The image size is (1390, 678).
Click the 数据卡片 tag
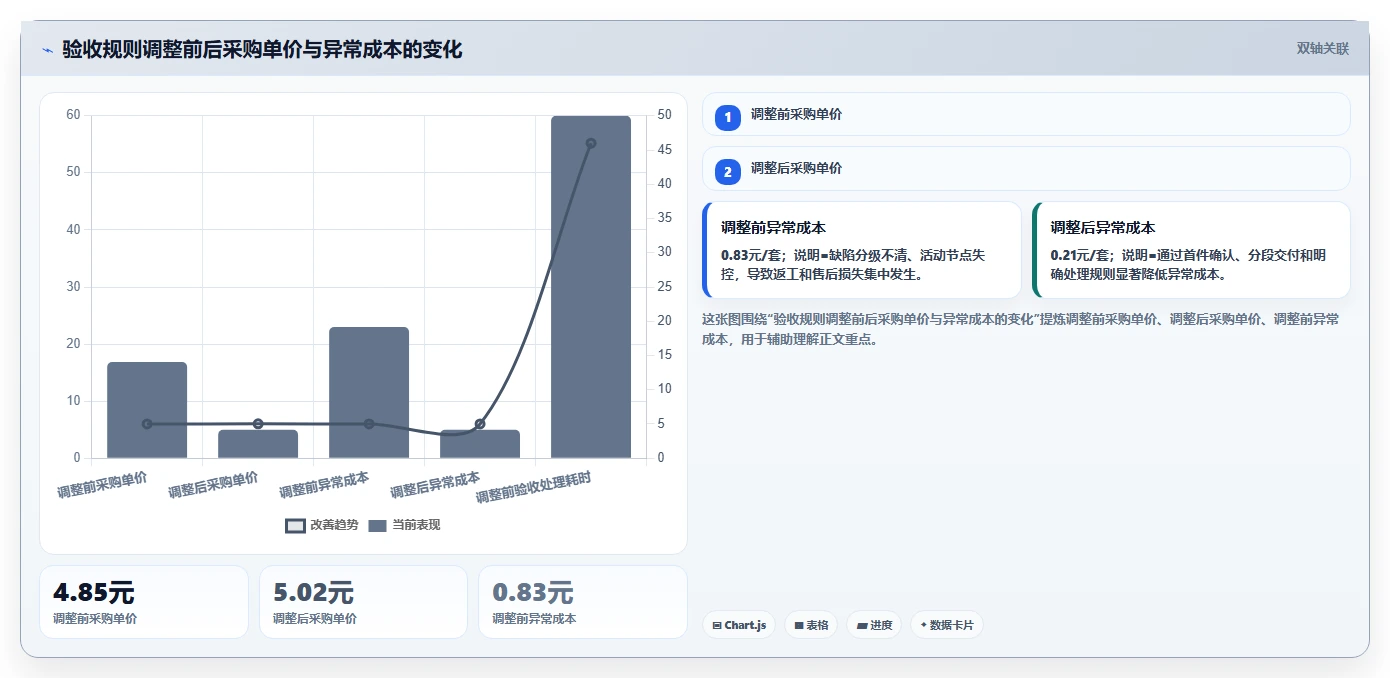[x=947, y=625]
